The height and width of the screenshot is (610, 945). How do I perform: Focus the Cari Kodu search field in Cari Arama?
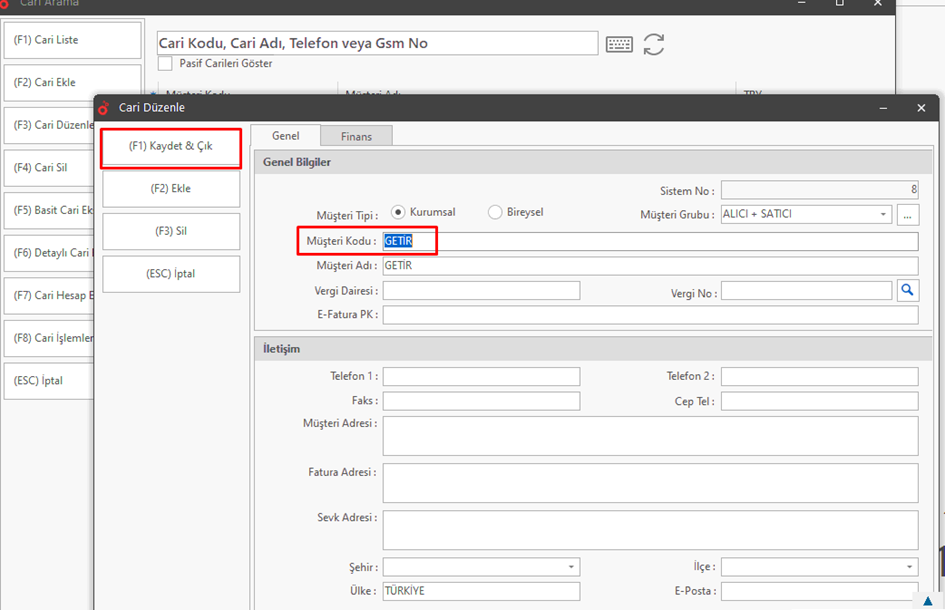[377, 43]
